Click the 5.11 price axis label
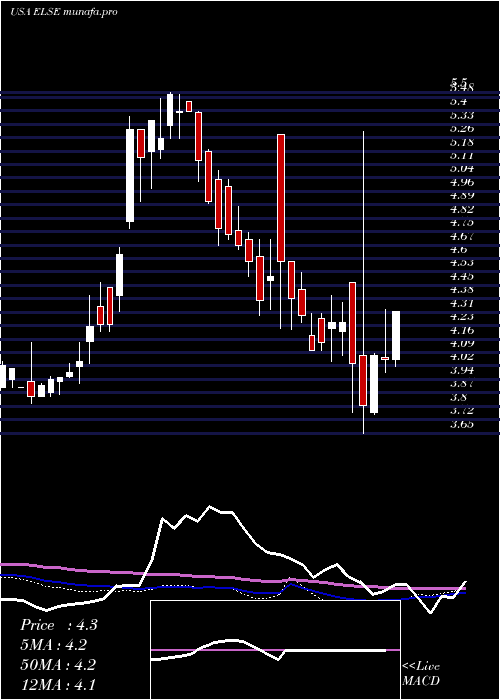Viewport: 500px width, 700px height. click(462, 155)
